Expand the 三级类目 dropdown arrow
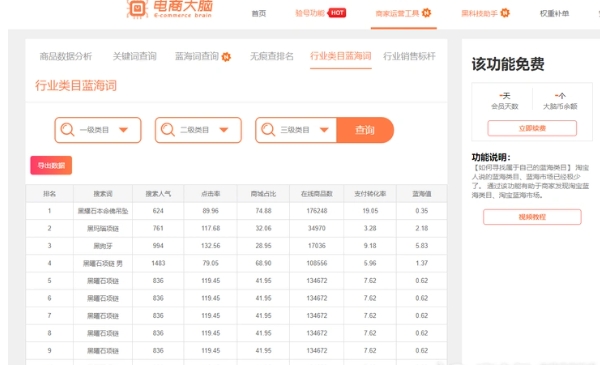 [324, 130]
